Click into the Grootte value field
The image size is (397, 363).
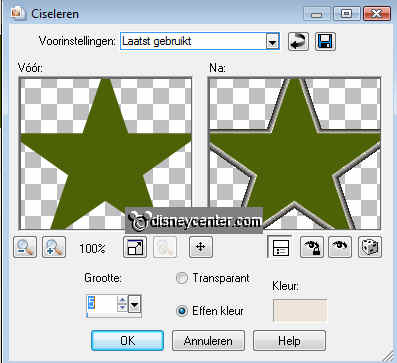(102, 304)
